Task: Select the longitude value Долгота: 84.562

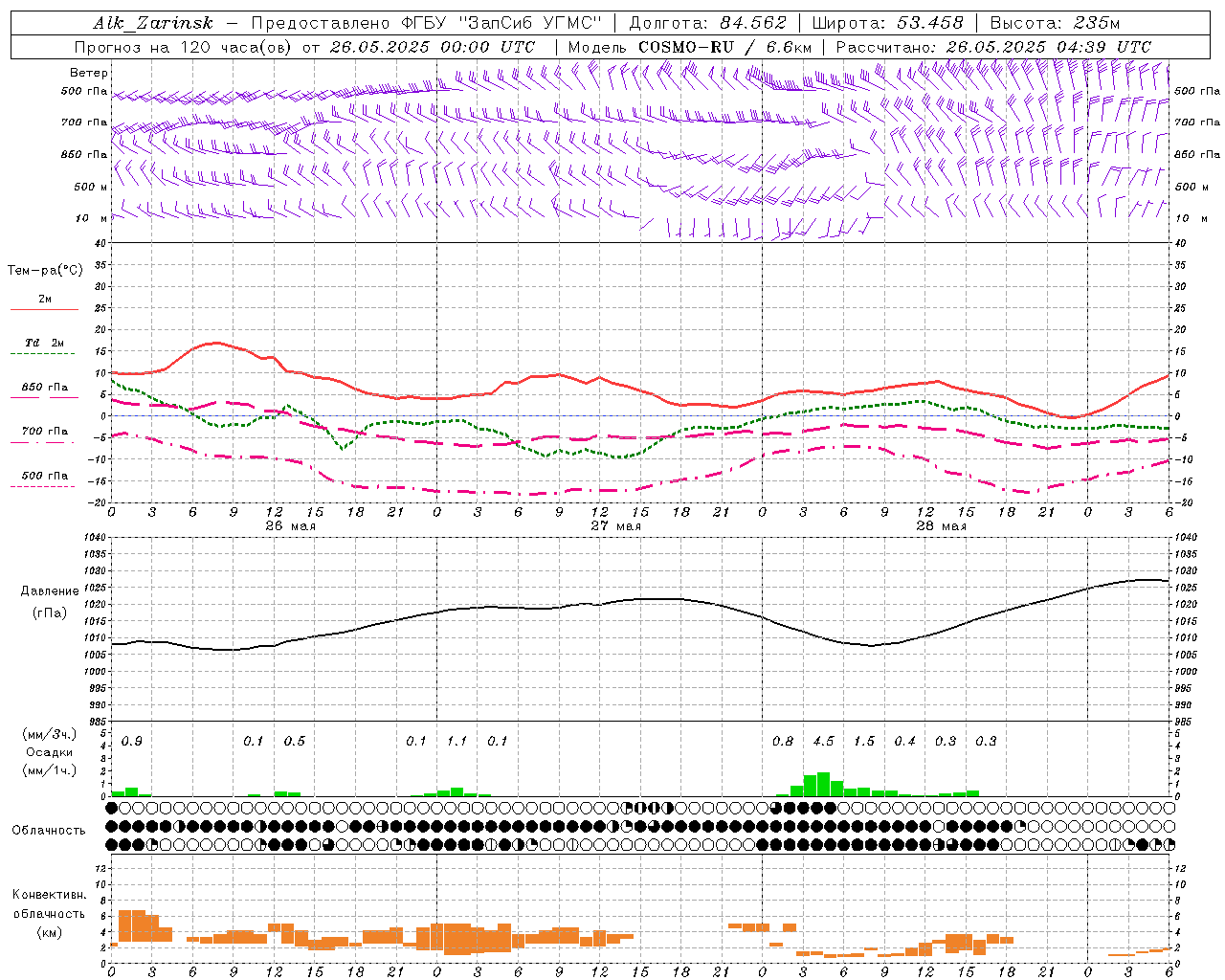Action: coord(707,23)
